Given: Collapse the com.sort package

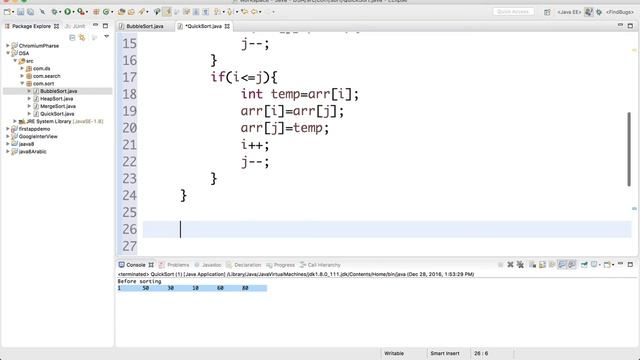Looking at the screenshot, I should pos(22,84).
